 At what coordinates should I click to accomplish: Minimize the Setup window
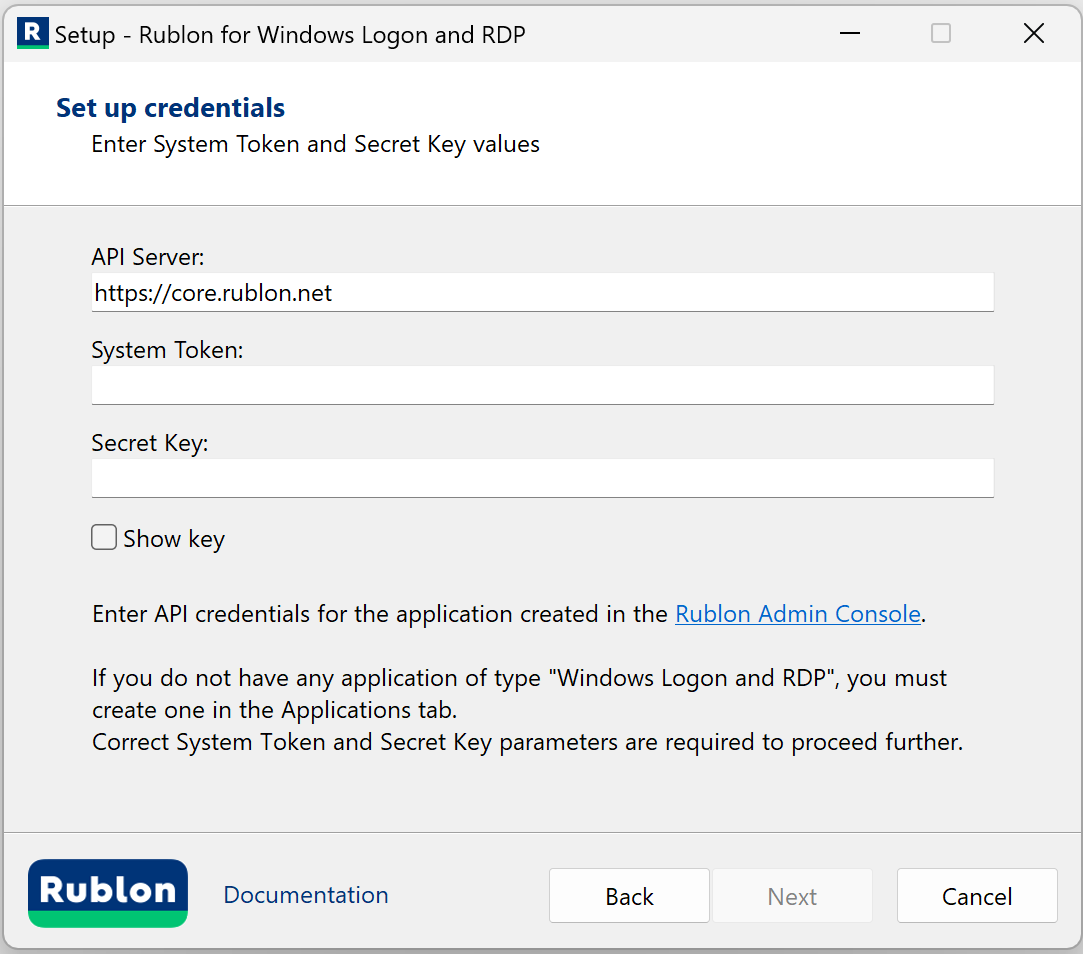(850, 34)
